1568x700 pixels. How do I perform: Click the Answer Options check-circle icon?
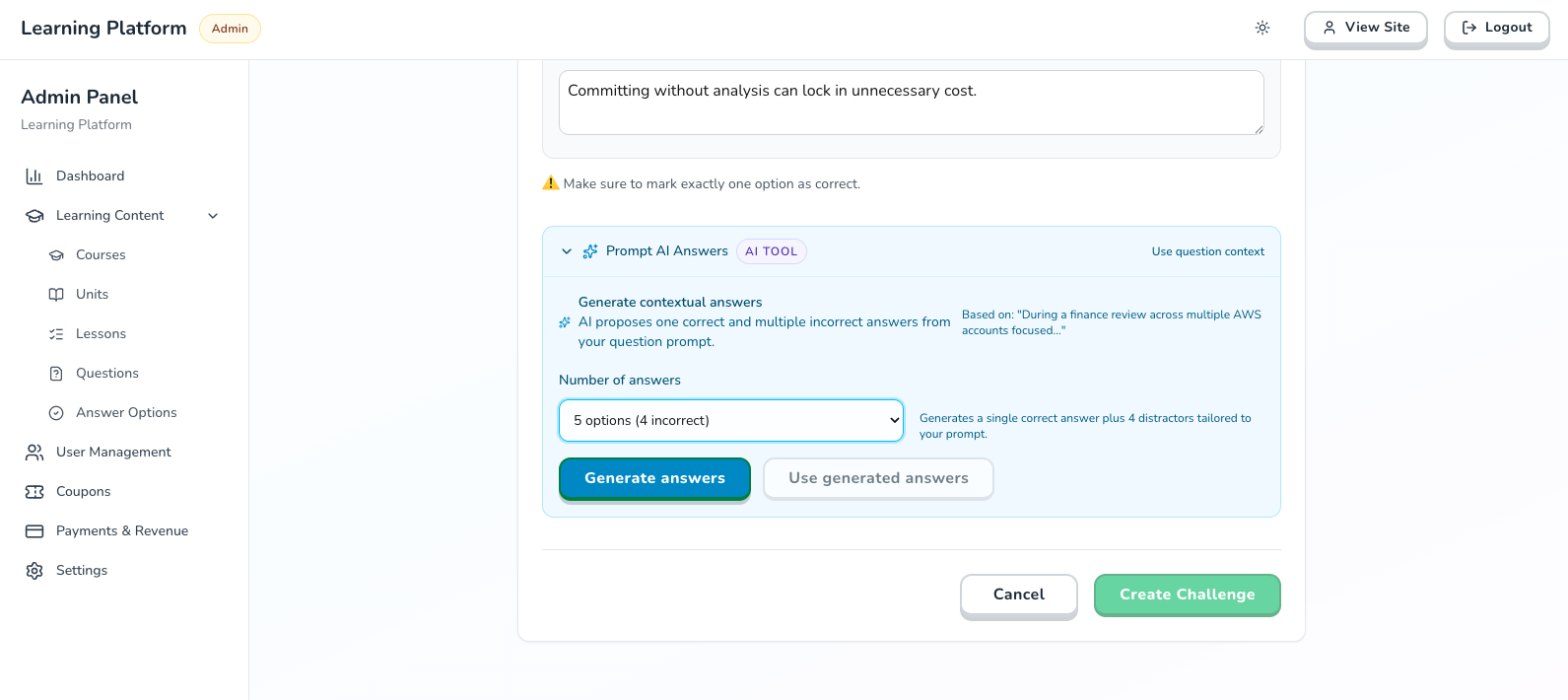(56, 413)
